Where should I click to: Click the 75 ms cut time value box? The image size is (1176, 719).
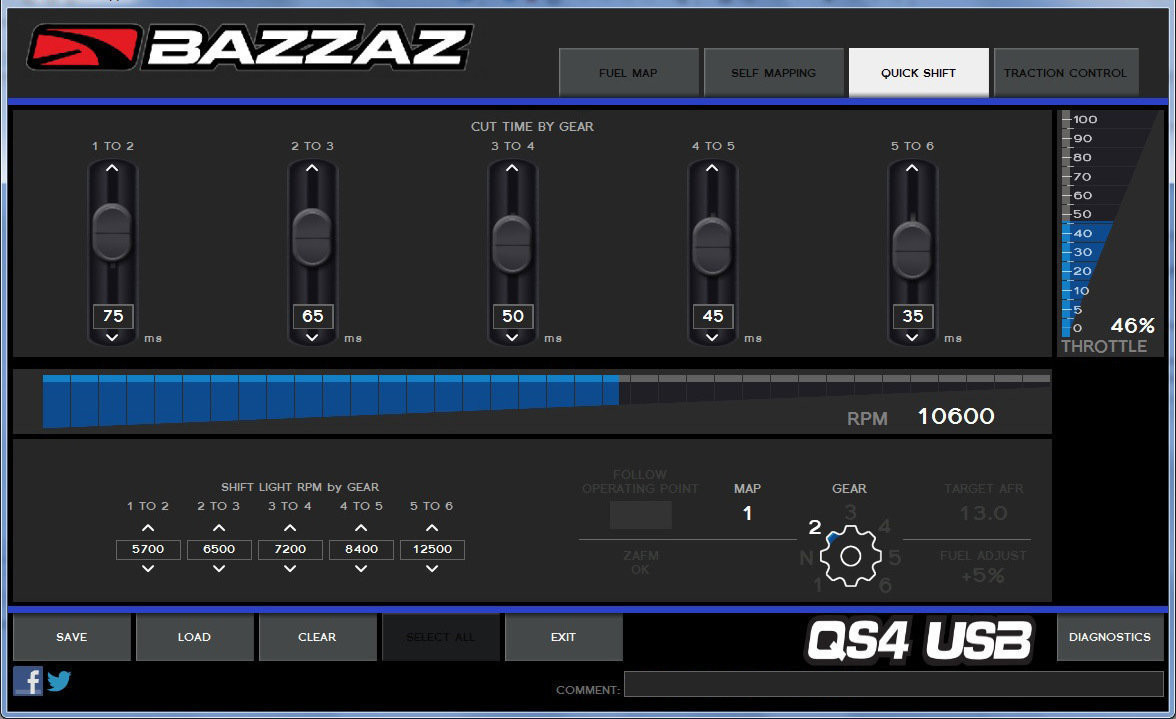click(x=112, y=316)
